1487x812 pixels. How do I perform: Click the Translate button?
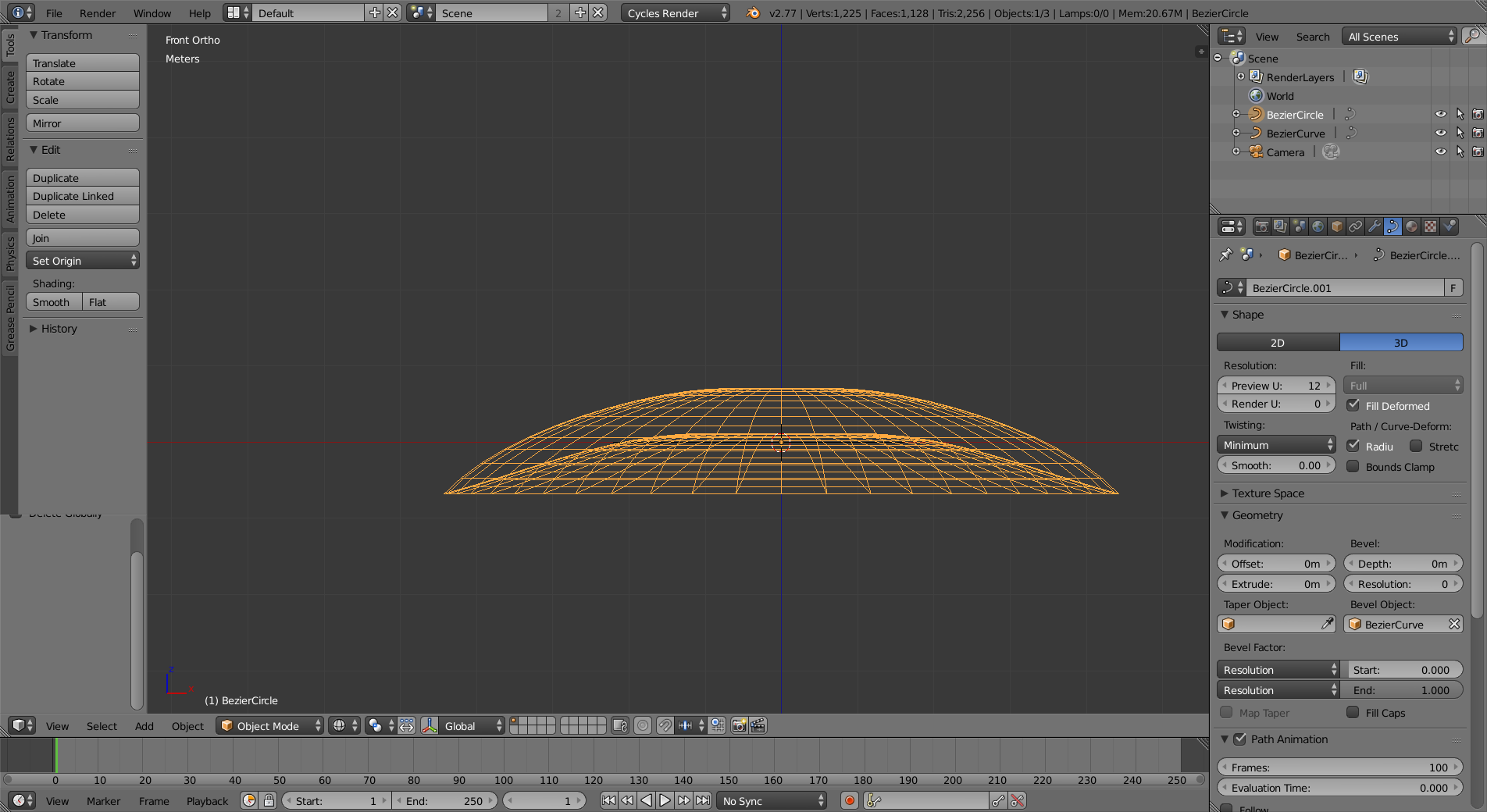pos(83,62)
